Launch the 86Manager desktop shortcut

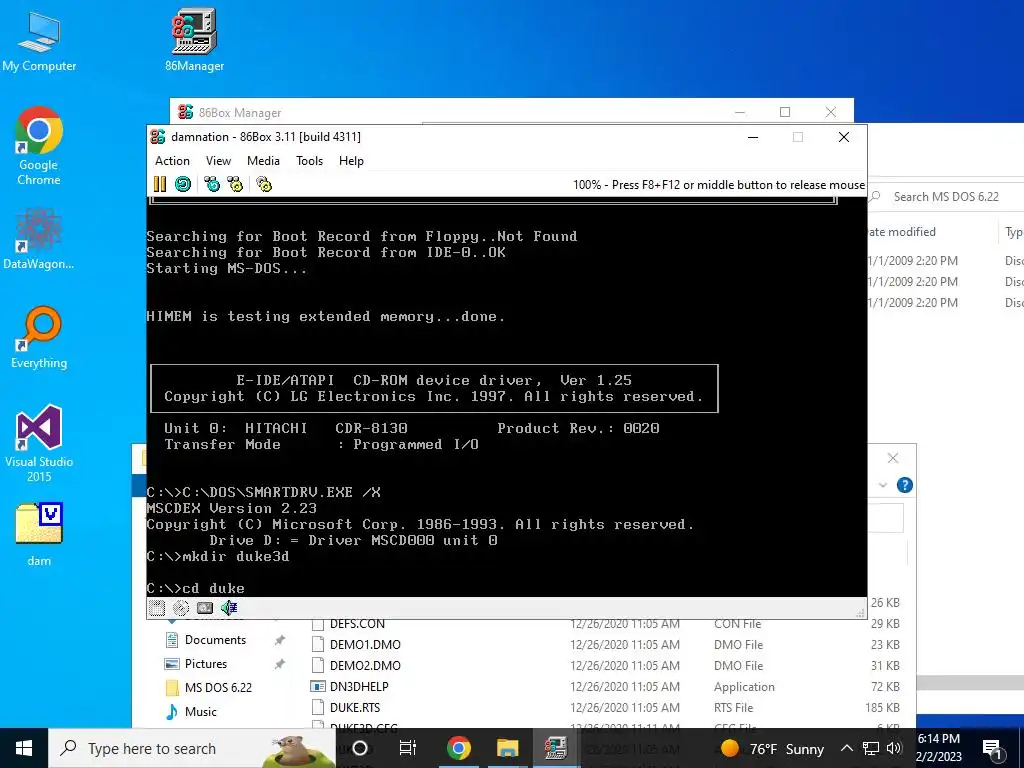195,39
